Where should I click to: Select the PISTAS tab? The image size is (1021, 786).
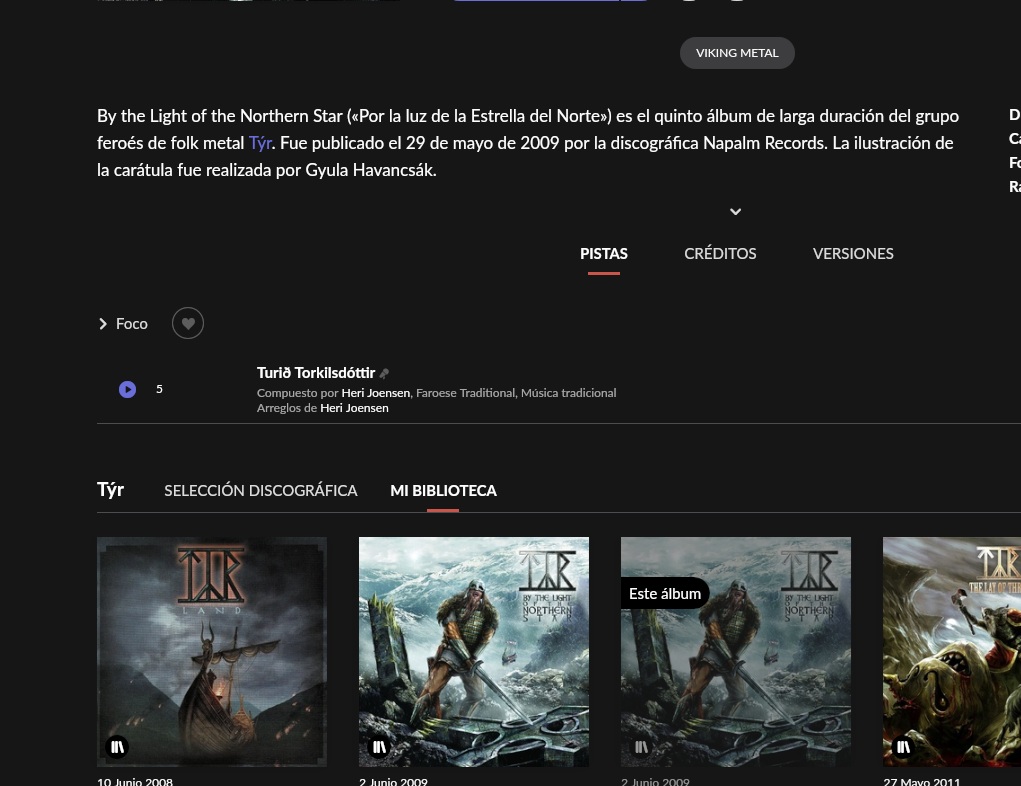point(604,253)
